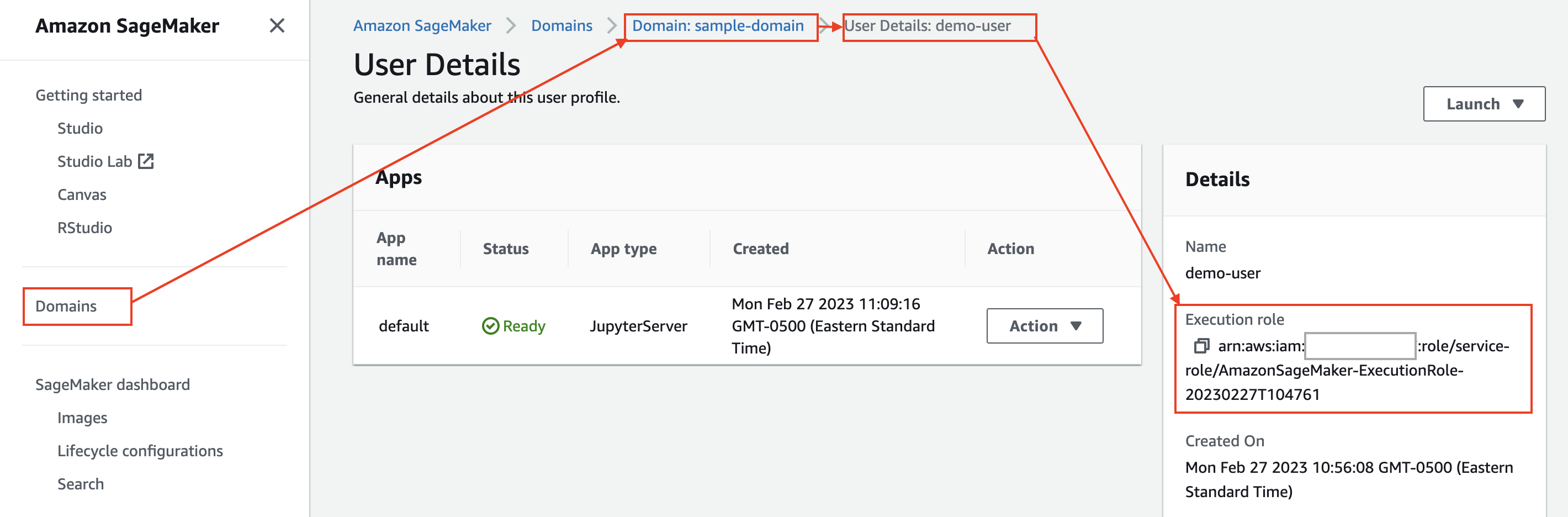Click the execution role ARN text

pos(1347,370)
